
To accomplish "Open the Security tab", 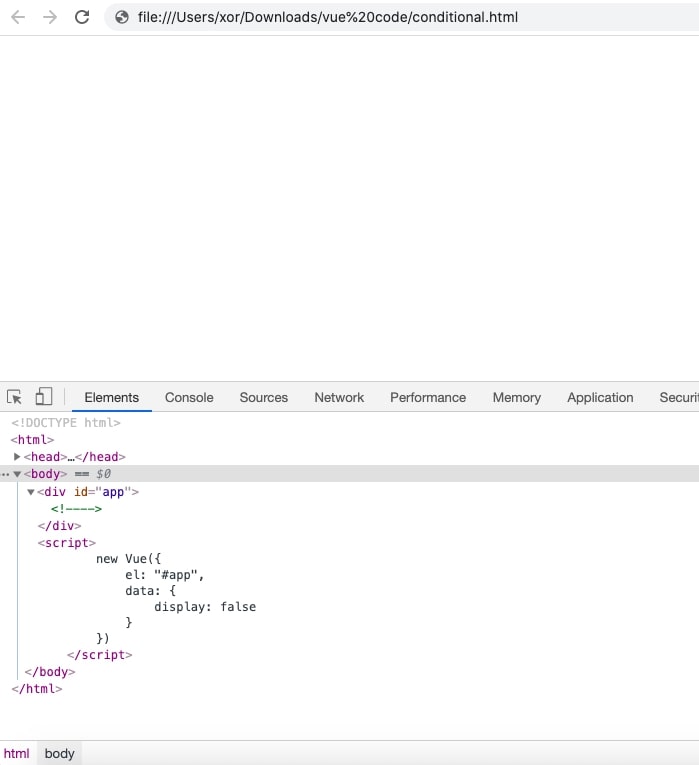I will point(679,397).
